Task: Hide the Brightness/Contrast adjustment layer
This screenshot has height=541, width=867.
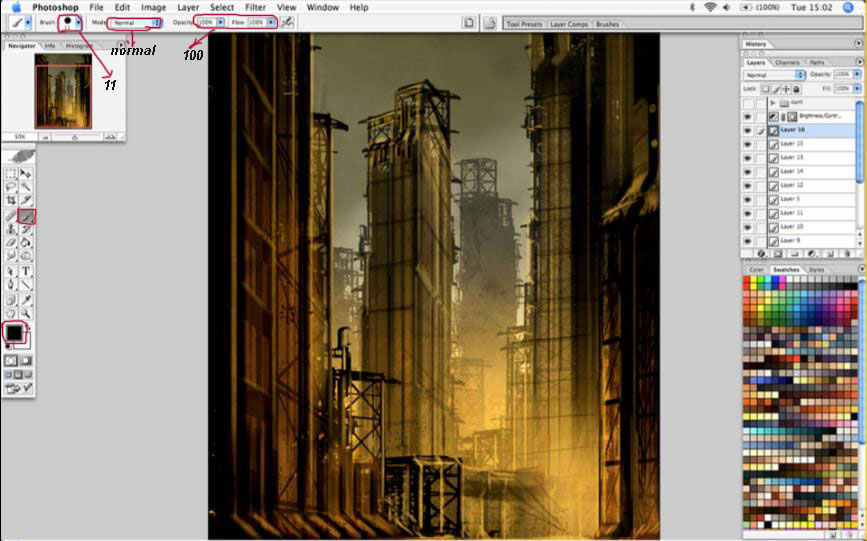Action: tap(748, 117)
